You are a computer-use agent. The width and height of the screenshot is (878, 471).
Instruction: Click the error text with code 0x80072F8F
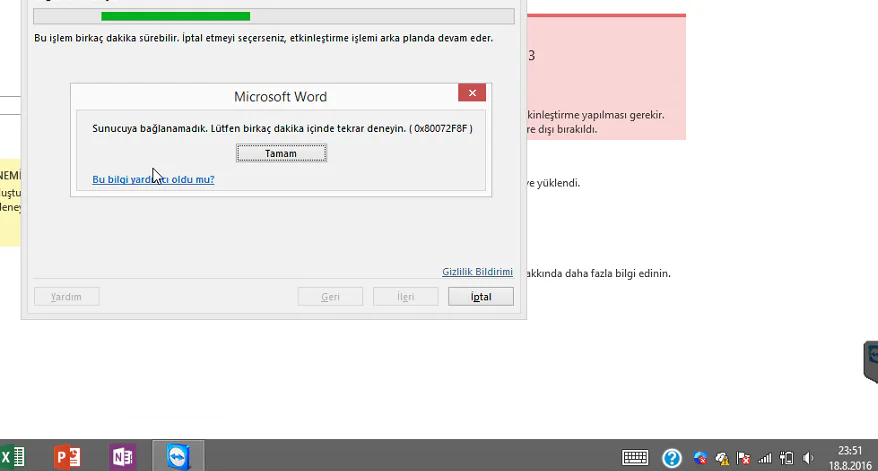pos(282,128)
